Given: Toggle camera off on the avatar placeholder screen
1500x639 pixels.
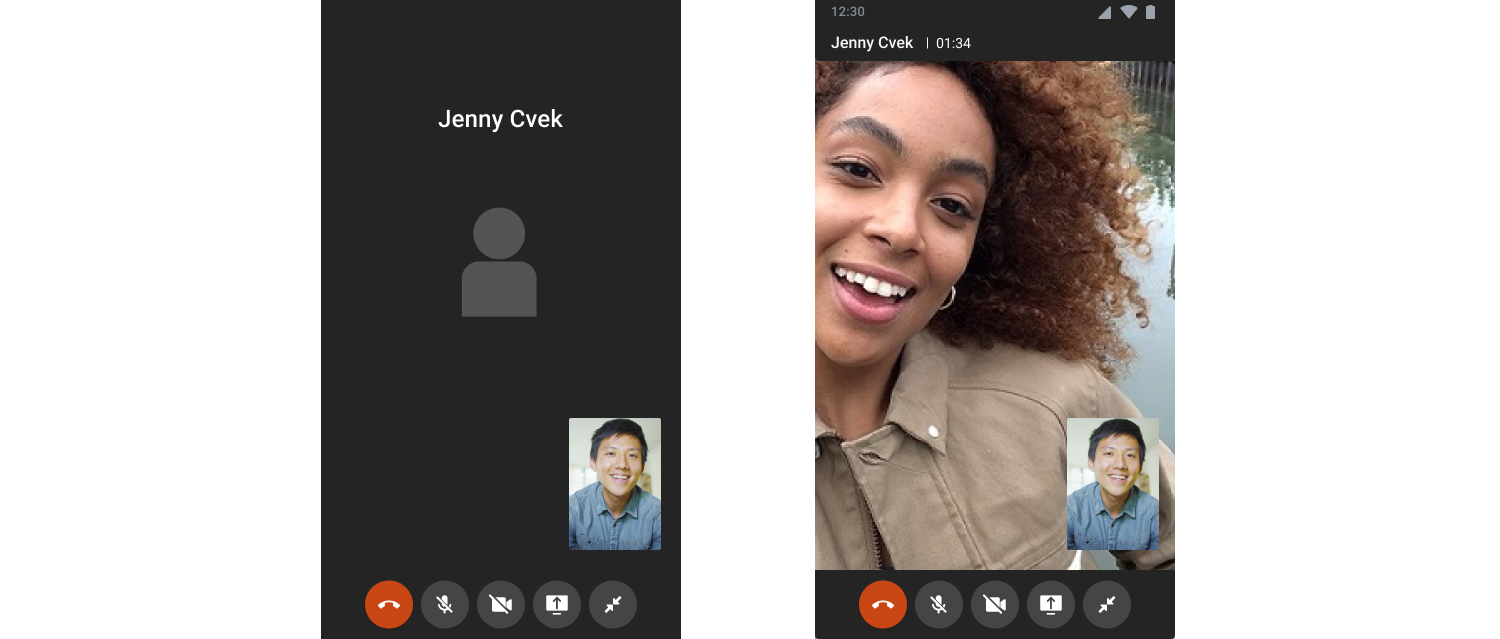Looking at the screenshot, I should click(501, 605).
